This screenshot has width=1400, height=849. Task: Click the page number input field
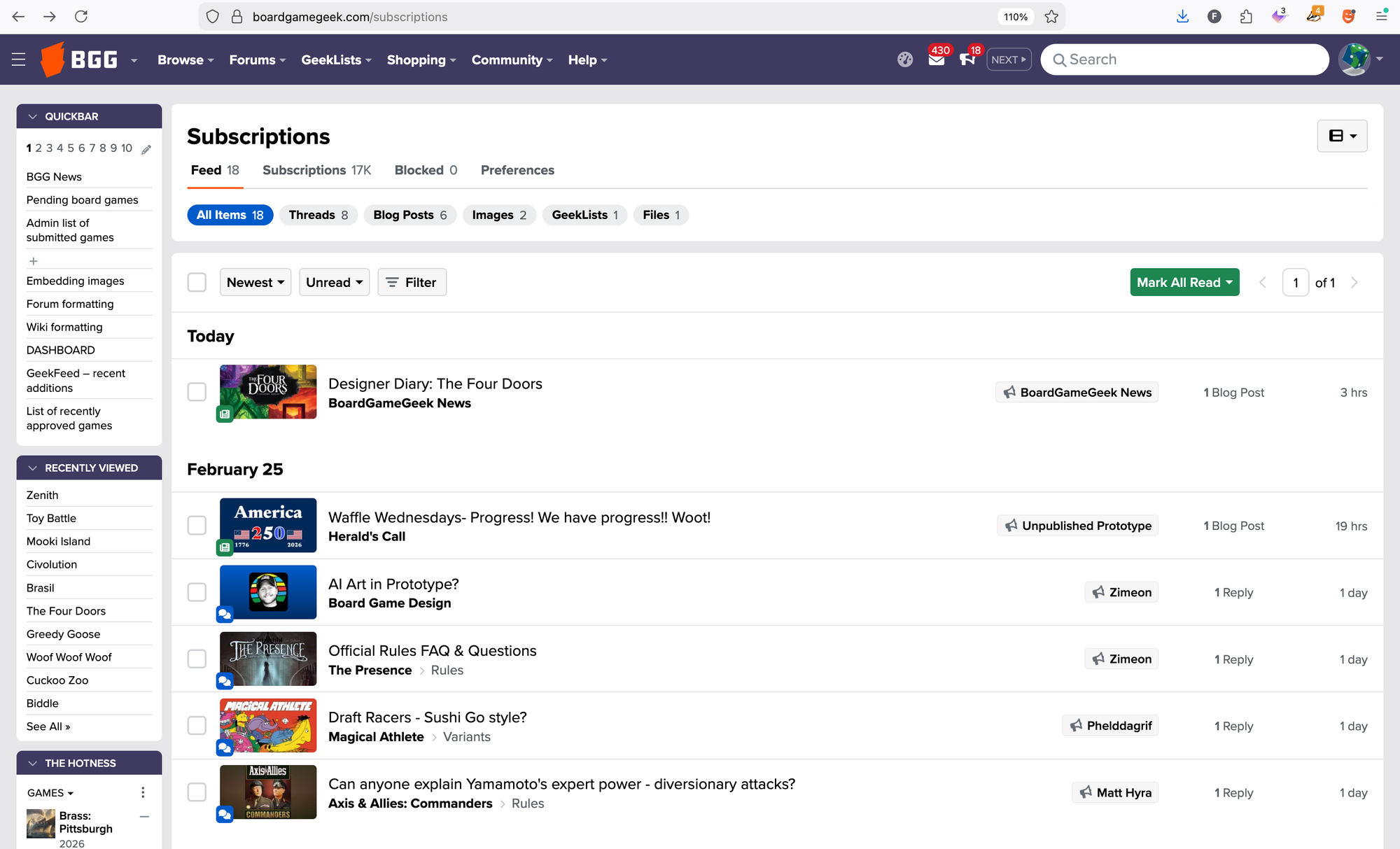coord(1296,282)
